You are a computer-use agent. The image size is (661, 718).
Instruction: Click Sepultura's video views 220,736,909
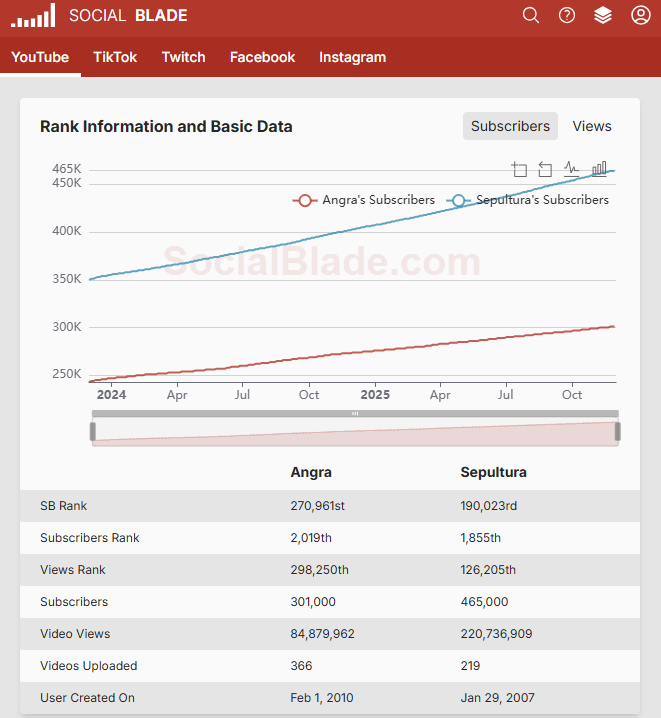tap(496, 634)
